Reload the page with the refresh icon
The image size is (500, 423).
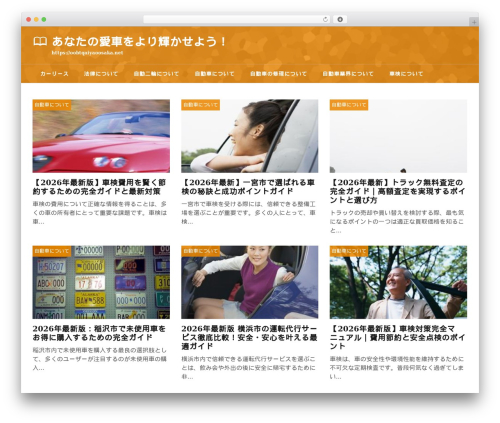tap(325, 19)
